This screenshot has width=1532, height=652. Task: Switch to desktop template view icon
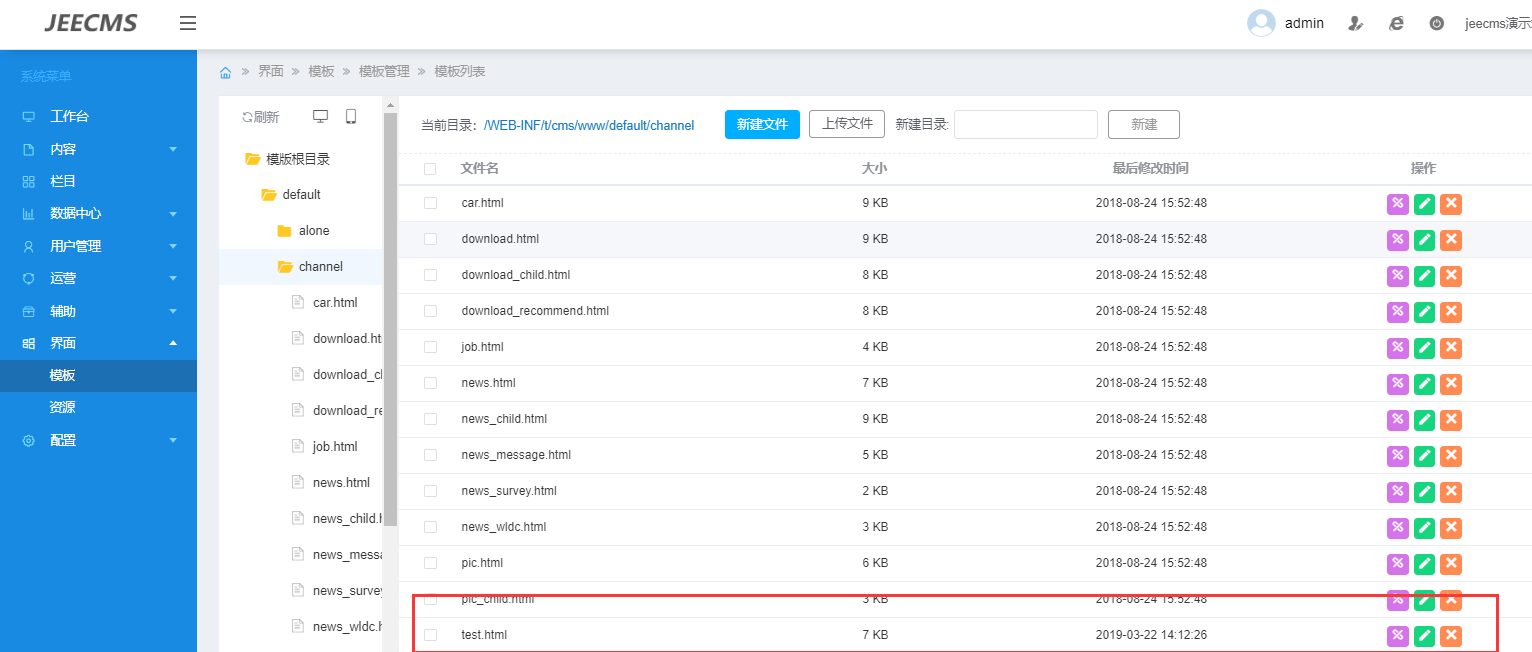pos(320,117)
